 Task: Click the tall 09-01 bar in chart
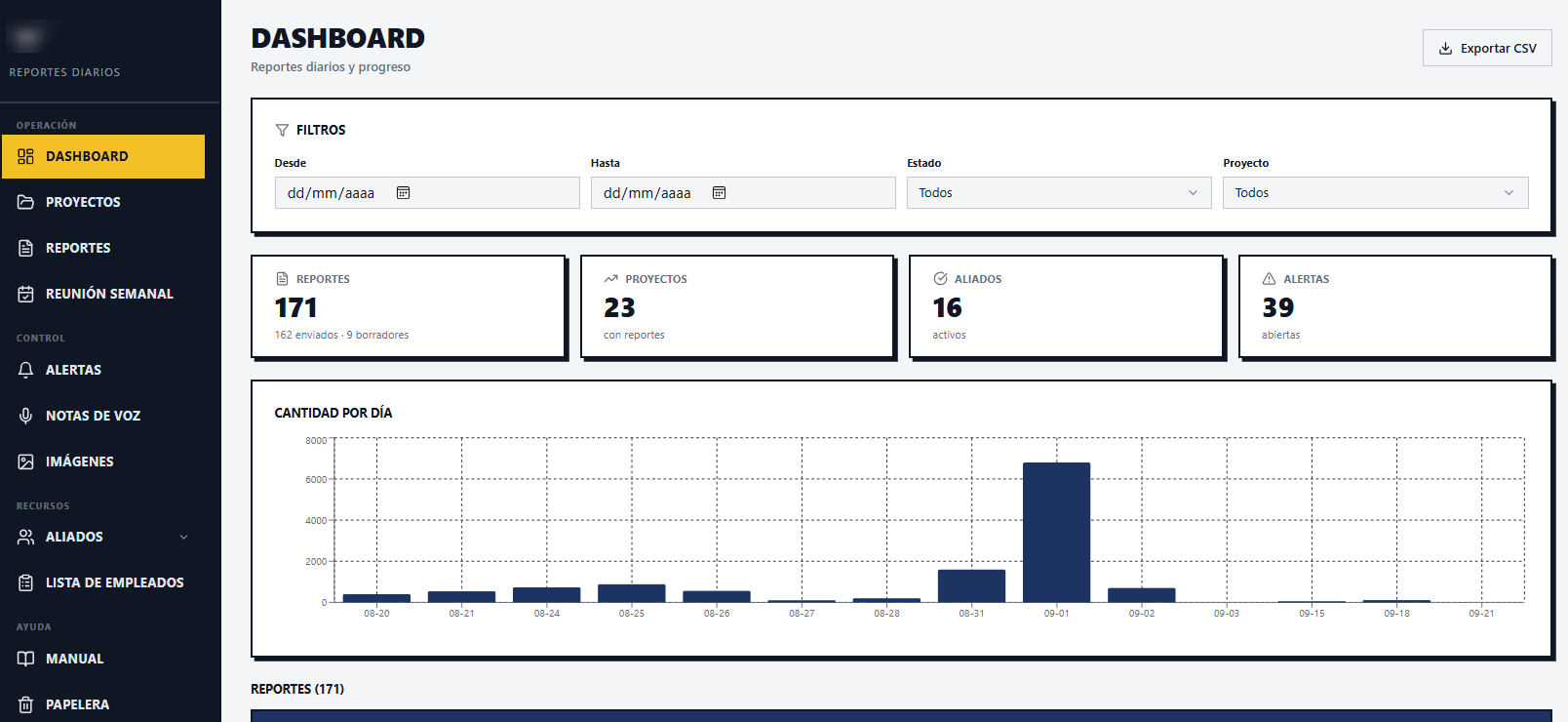coord(1056,533)
